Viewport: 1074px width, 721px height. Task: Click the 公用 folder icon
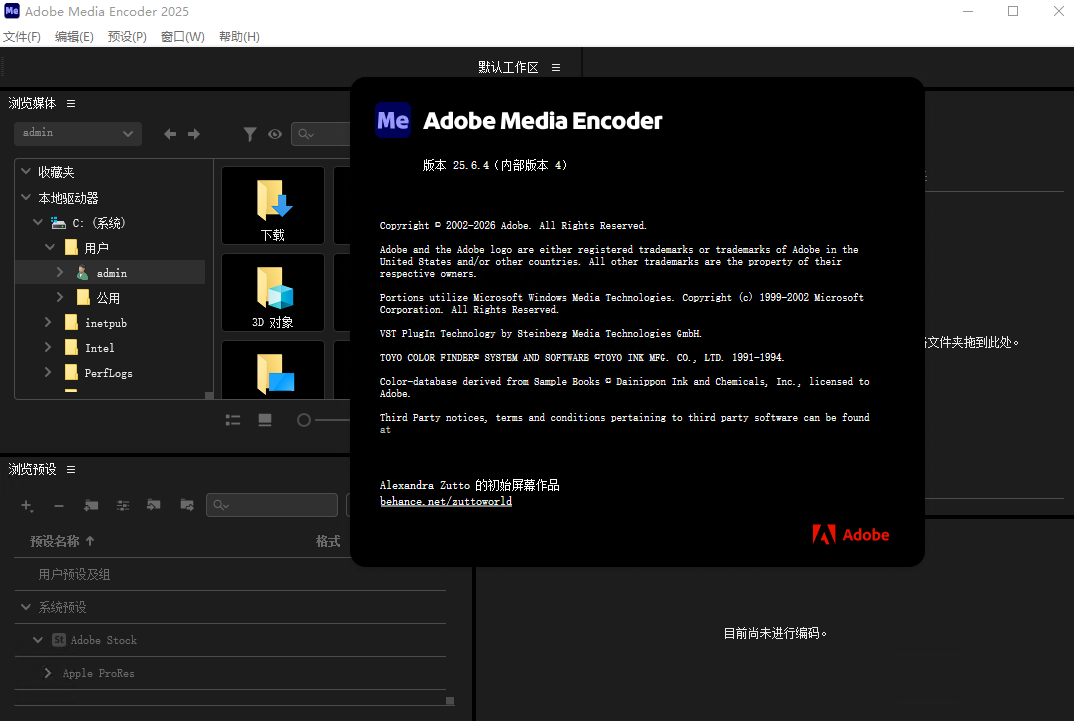point(83,297)
